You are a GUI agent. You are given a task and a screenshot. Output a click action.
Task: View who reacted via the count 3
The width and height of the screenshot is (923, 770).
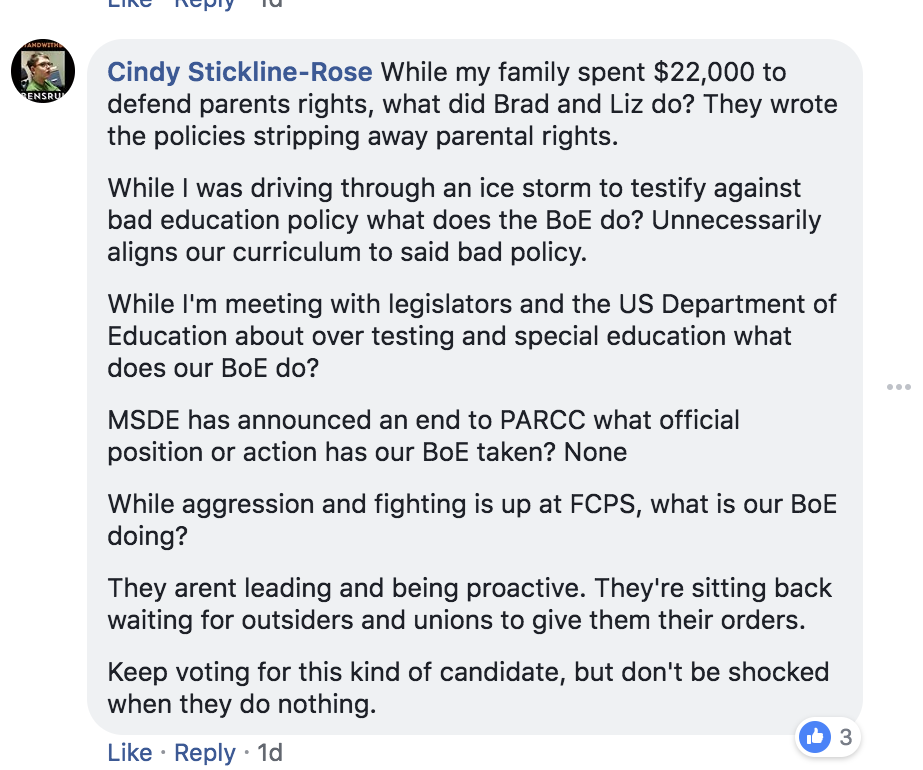point(845,738)
